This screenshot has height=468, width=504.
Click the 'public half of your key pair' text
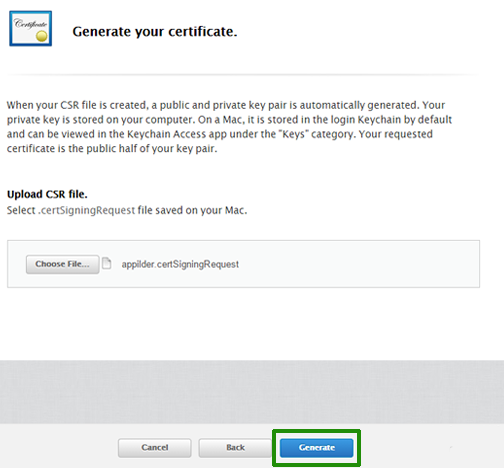click(152, 148)
